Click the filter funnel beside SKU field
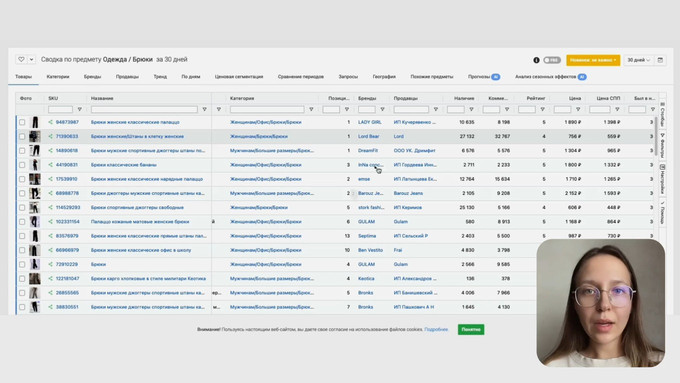Screen dimensions: 680x383 tap(79, 110)
